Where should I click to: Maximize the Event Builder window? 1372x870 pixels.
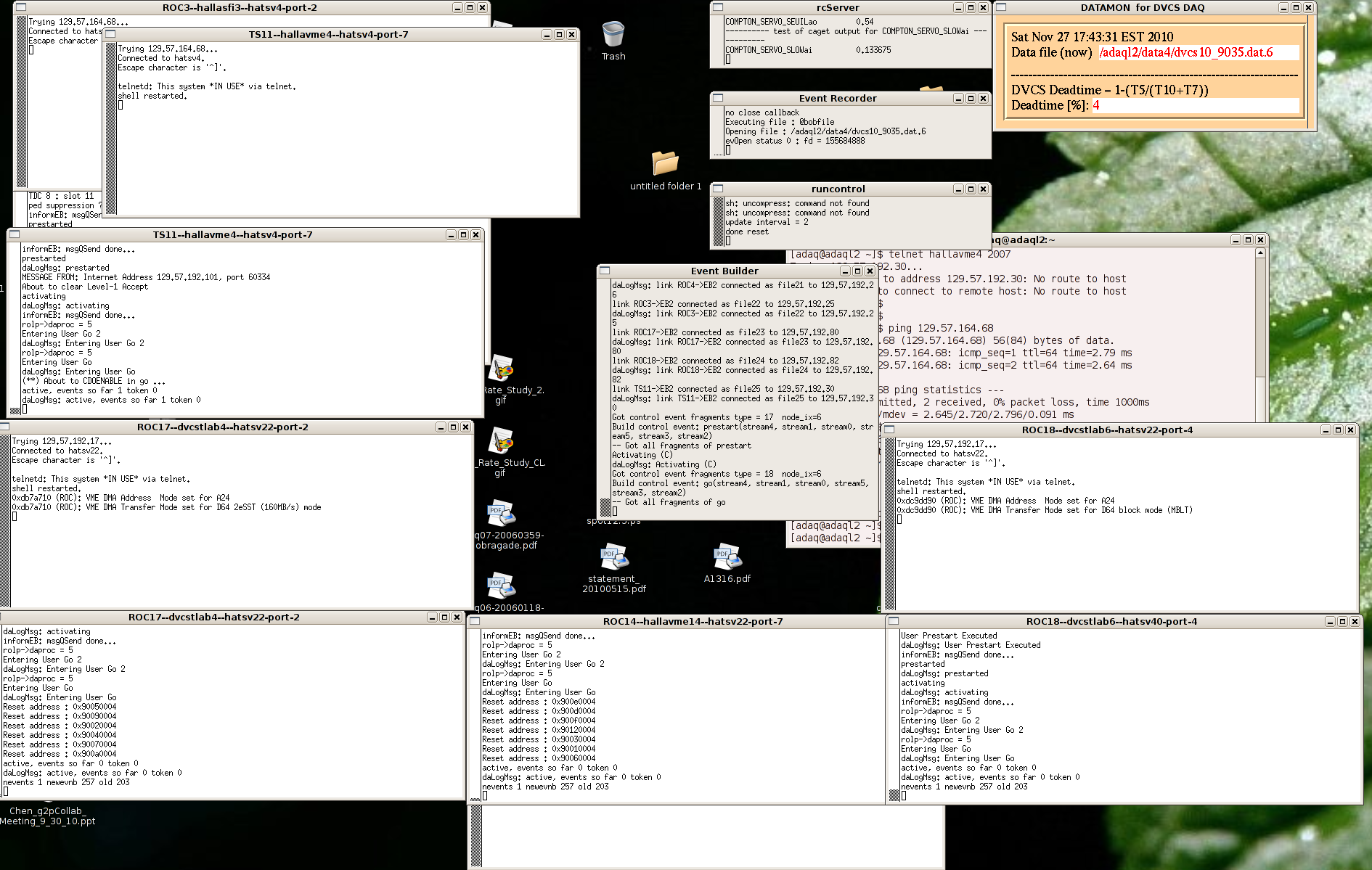click(857, 271)
